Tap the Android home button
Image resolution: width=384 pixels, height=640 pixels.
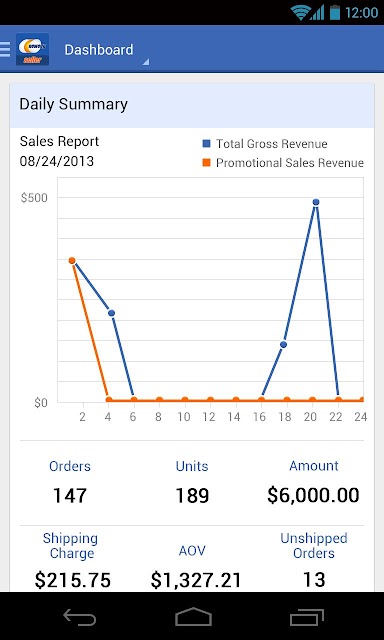[x=193, y=616]
